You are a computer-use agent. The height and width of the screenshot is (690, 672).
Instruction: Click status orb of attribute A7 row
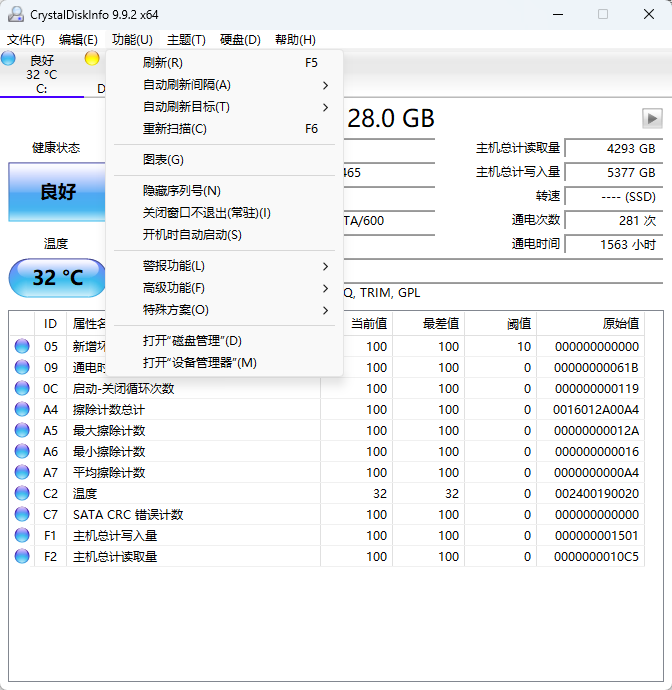(x=22, y=472)
